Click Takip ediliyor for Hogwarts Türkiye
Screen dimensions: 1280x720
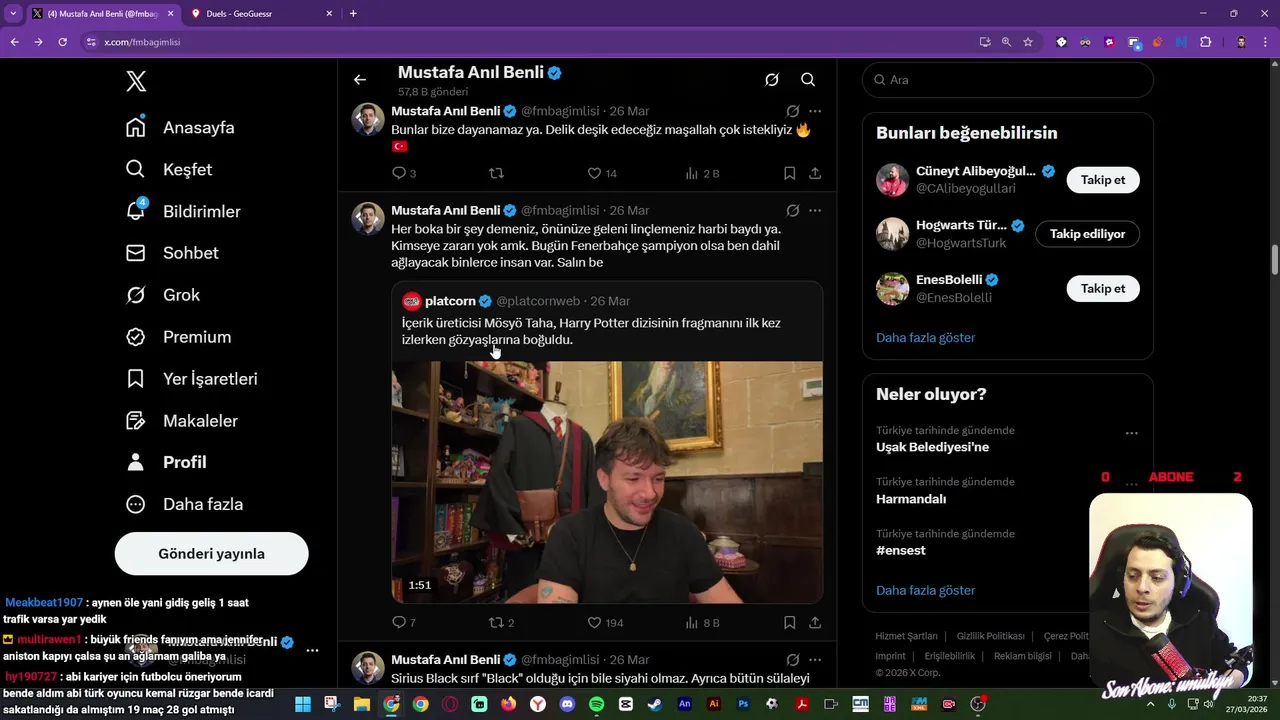1087,234
